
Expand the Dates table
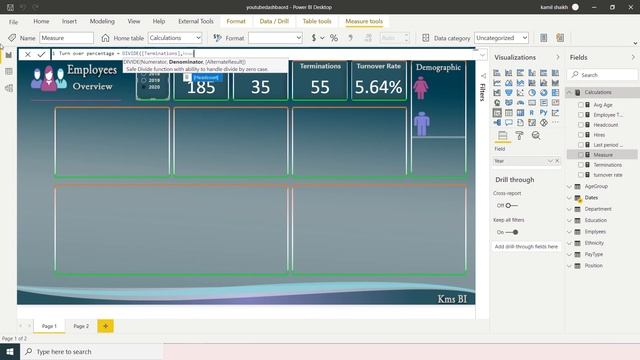pyautogui.click(x=569, y=198)
